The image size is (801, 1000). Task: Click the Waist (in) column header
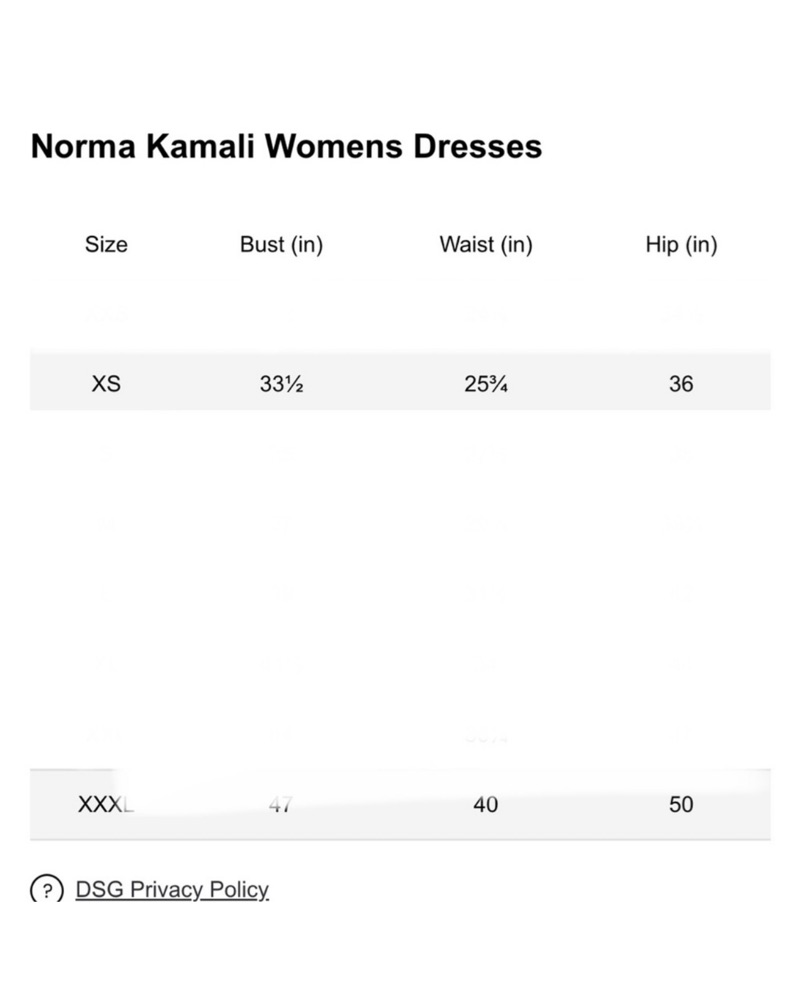[486, 244]
